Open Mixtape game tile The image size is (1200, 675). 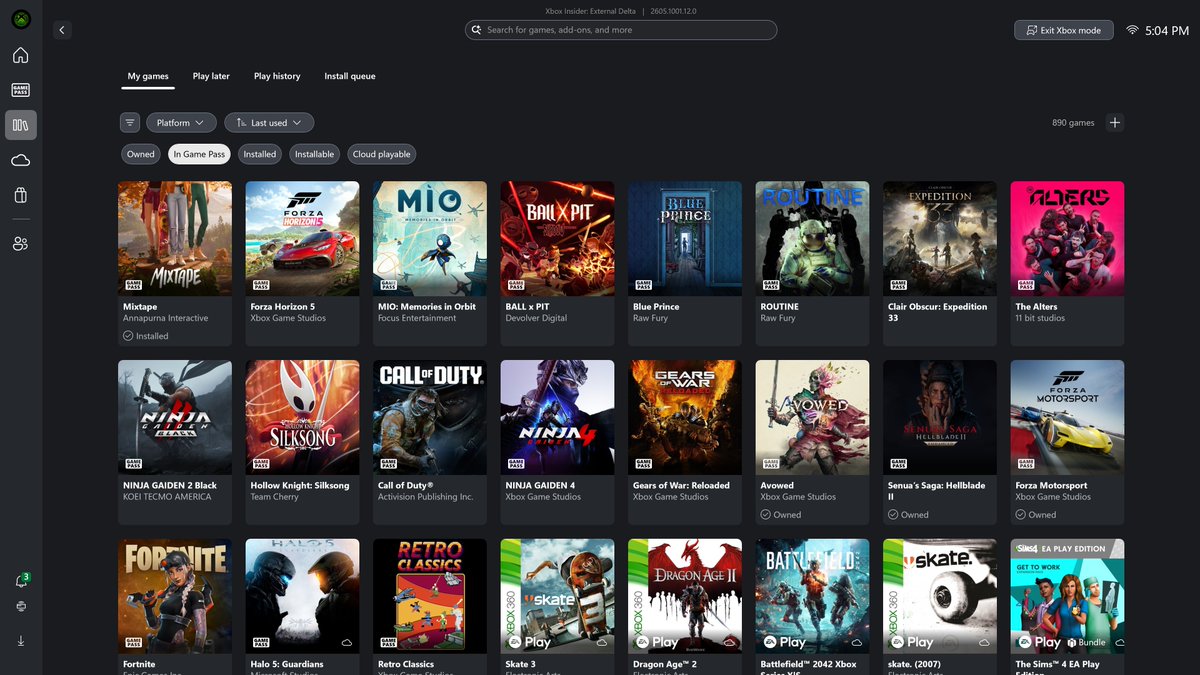[x=175, y=264]
